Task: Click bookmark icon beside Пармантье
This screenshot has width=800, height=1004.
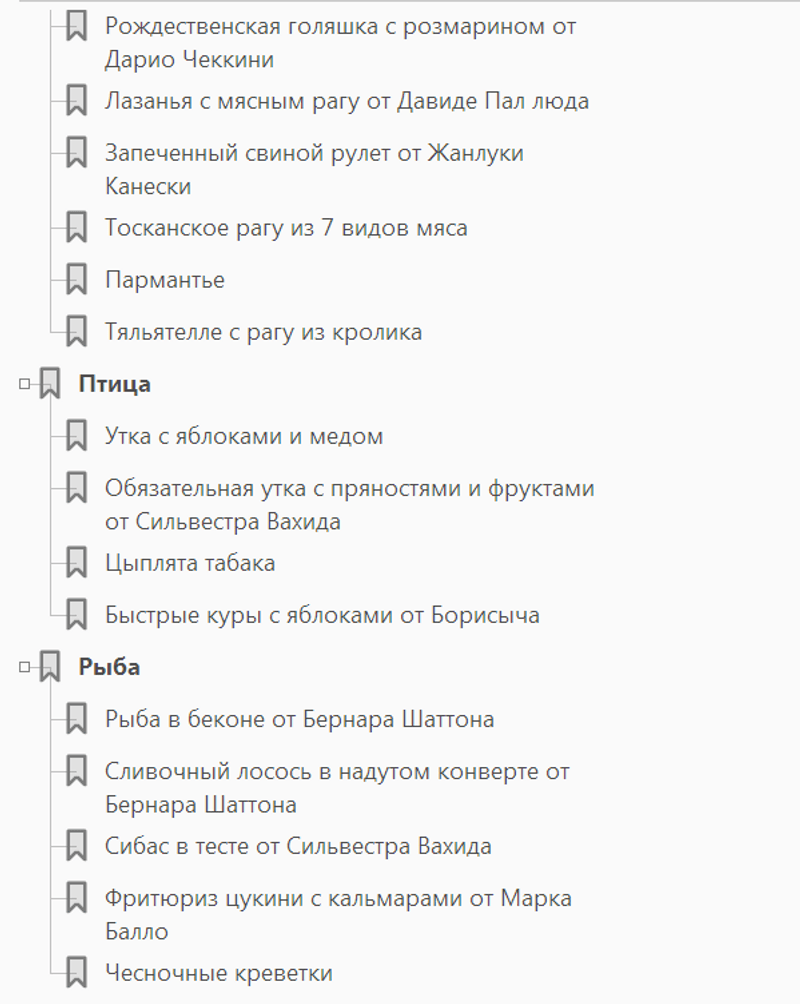Action: tap(76, 280)
